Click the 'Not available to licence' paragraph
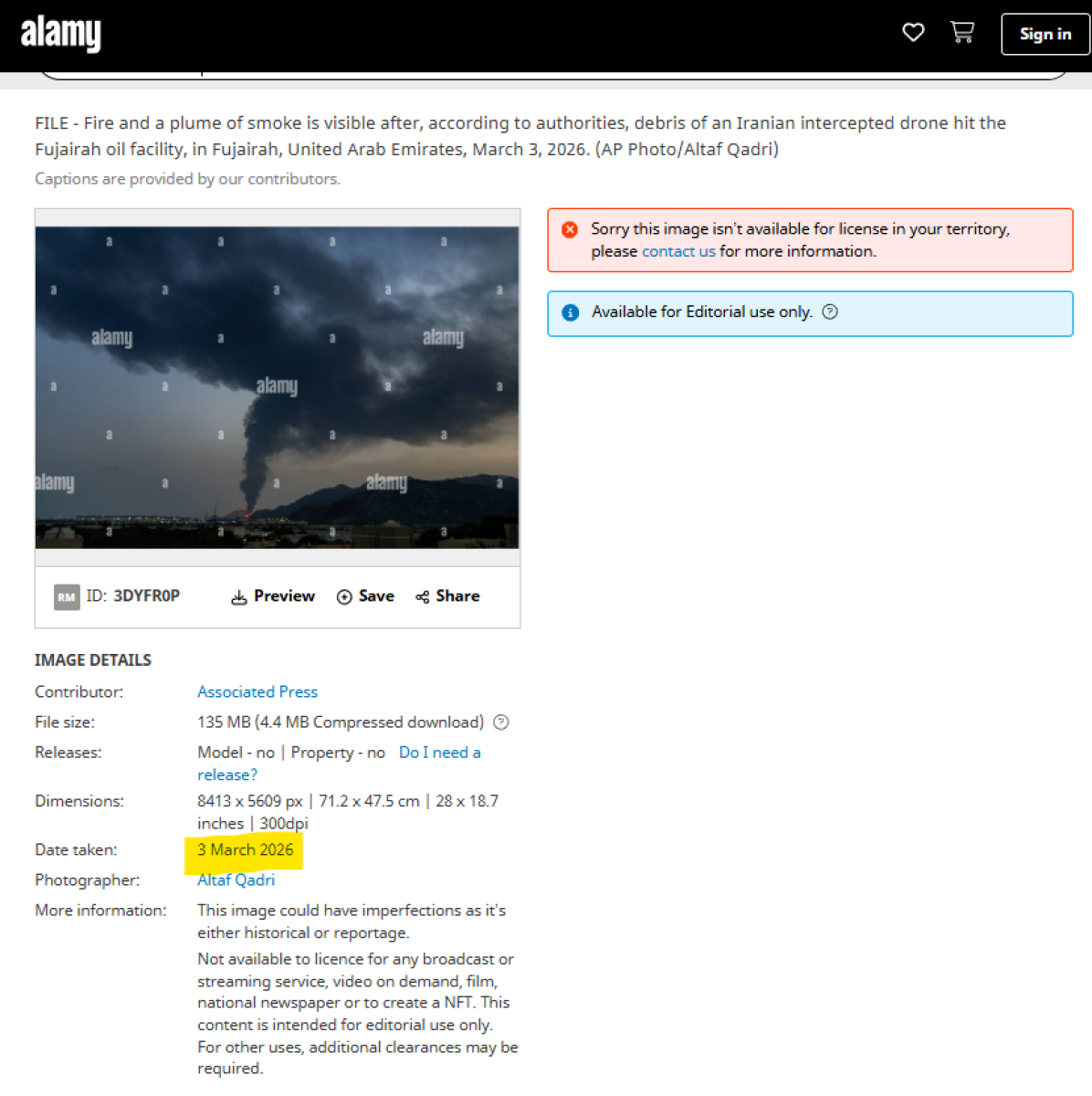1092x1096 pixels. point(357,1014)
